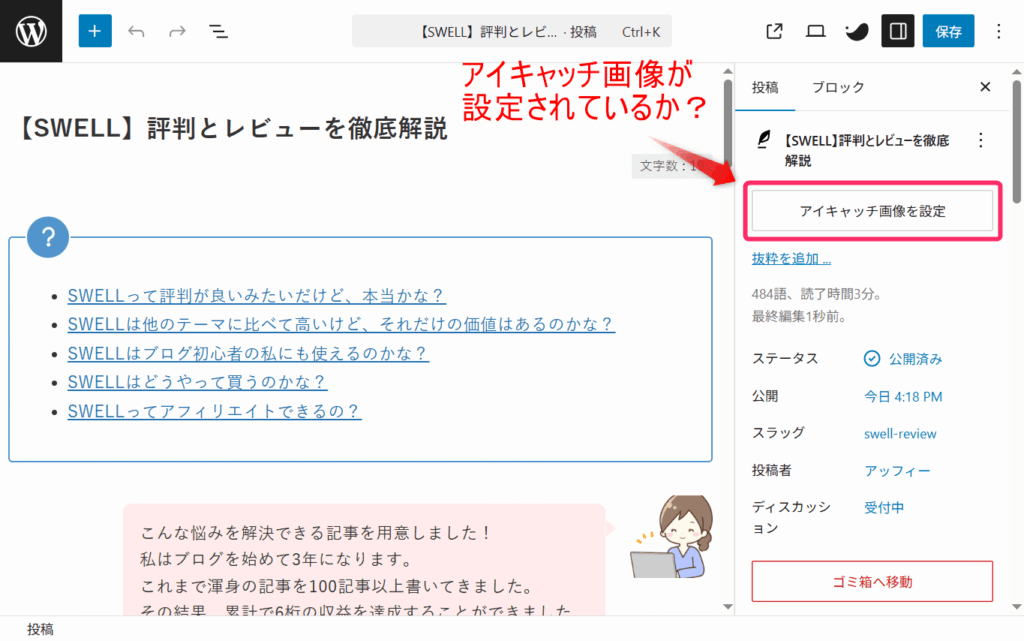This screenshot has height=641, width=1024.
Task: Open the block inserter plus button
Action: pos(95,31)
